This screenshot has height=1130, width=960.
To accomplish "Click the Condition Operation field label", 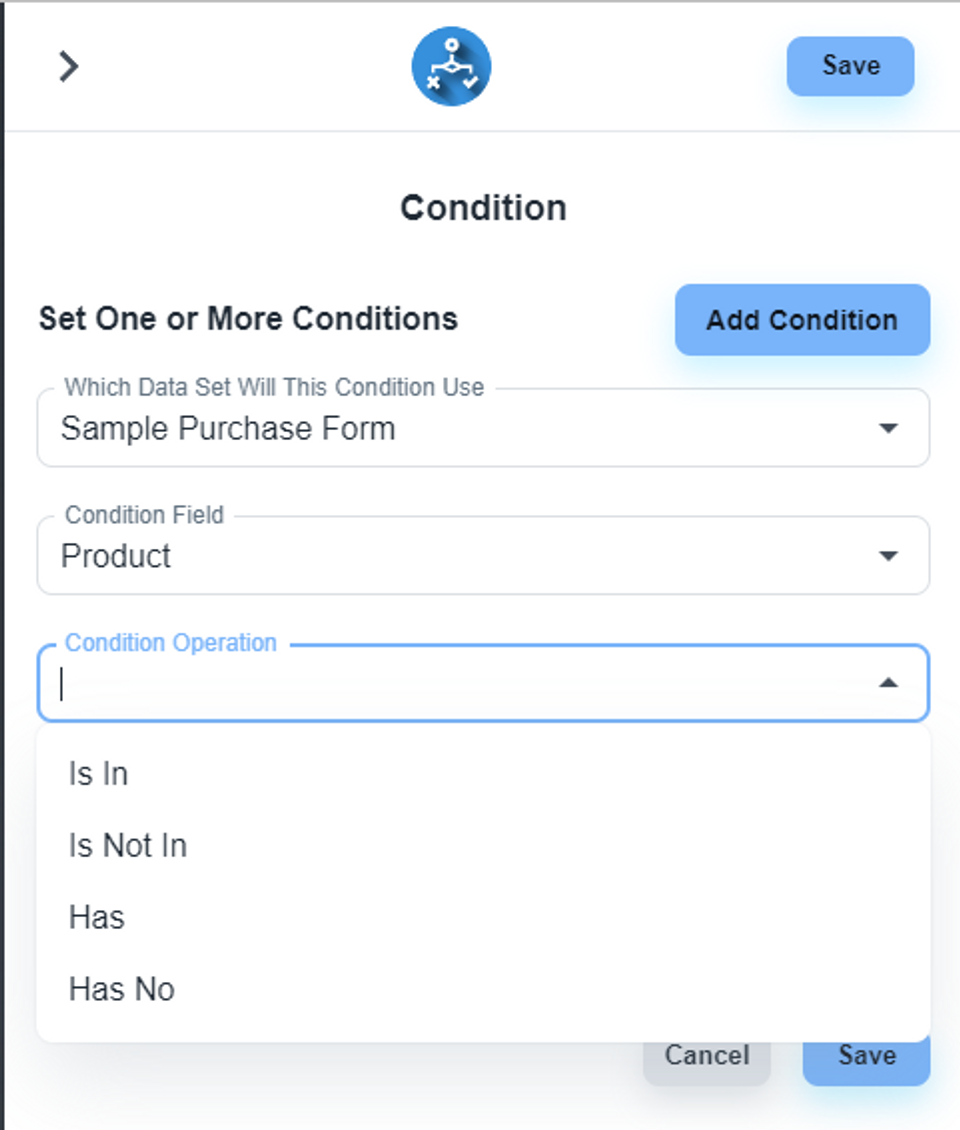I will tap(170, 643).
